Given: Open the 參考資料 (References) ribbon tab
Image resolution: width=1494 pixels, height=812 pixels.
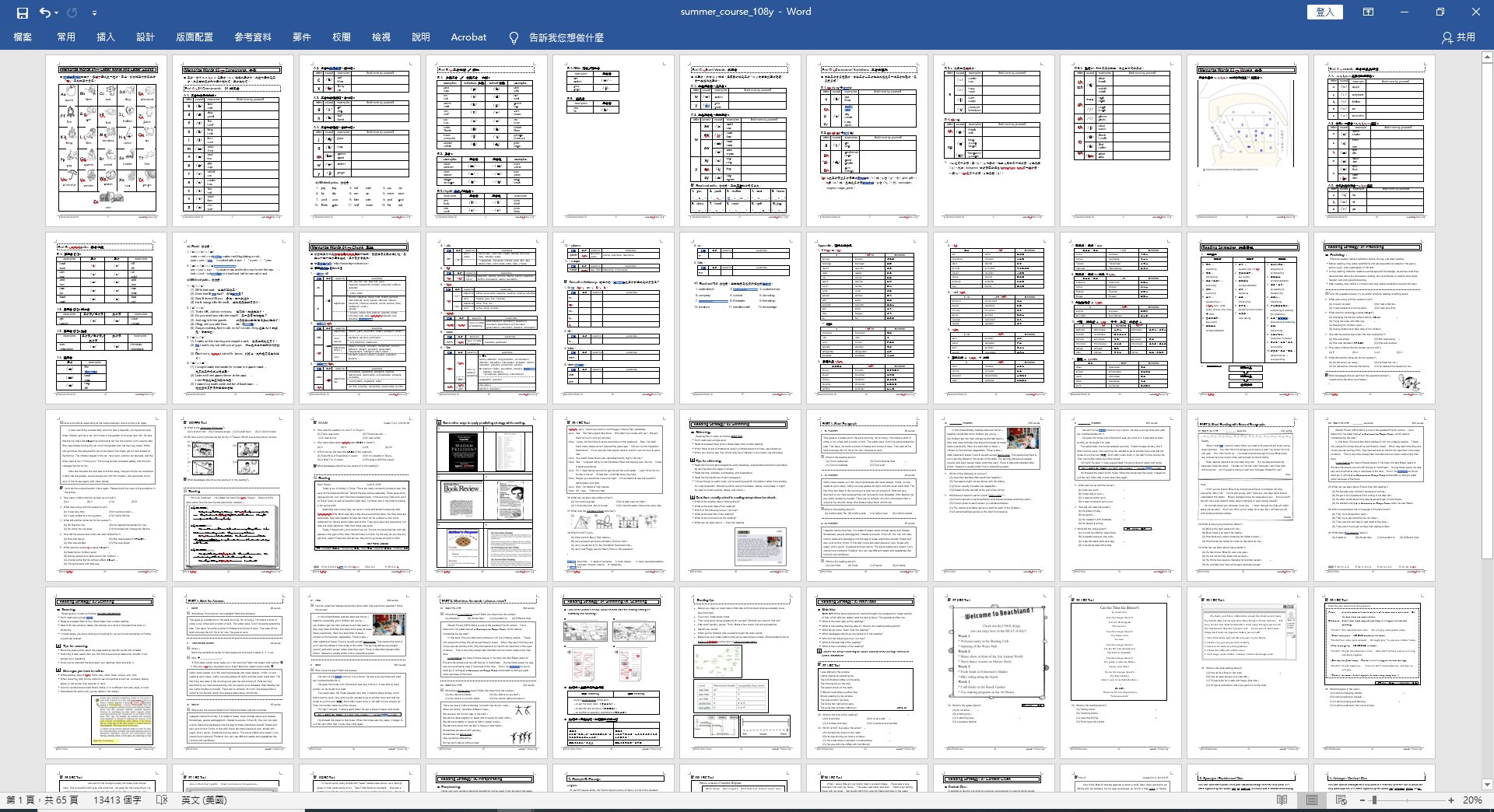Looking at the screenshot, I should click(253, 37).
